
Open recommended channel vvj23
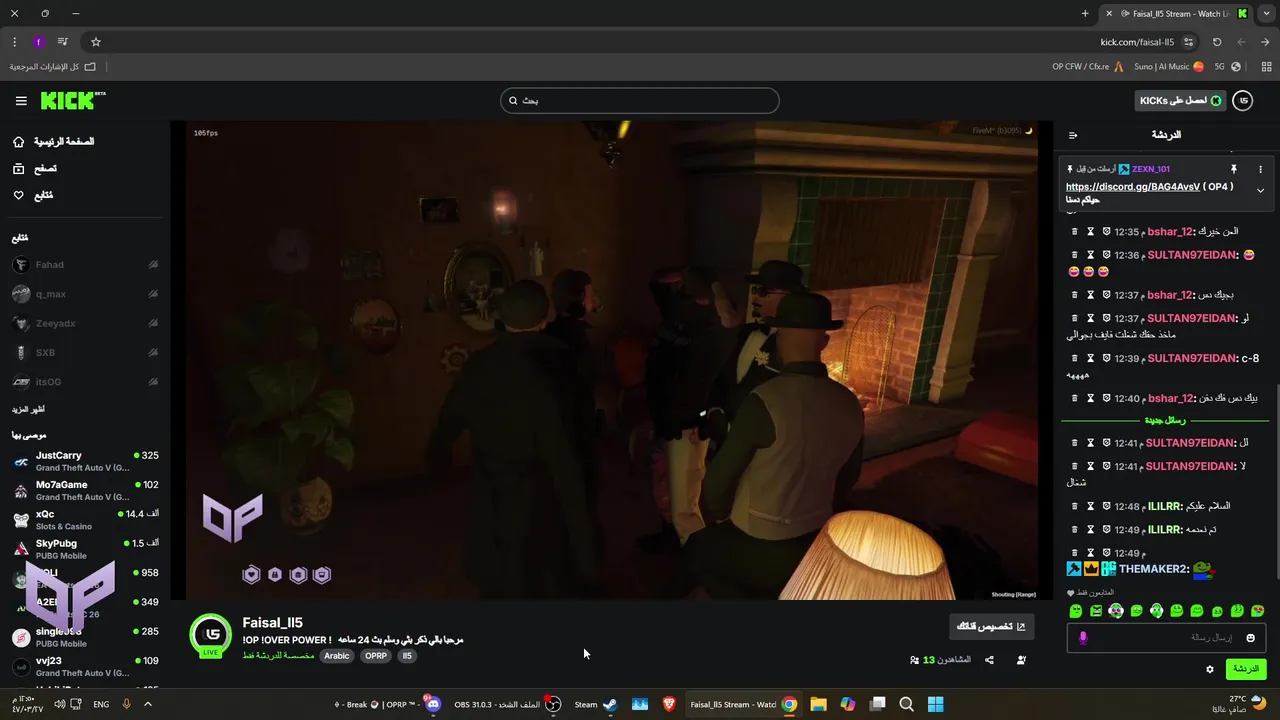(x=85, y=666)
